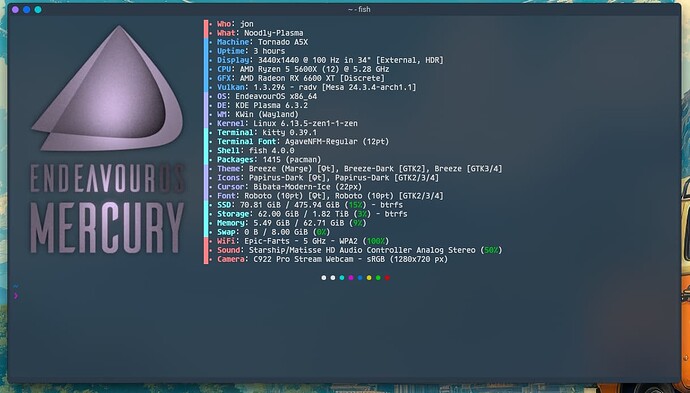Click the blue window control circle
Screen dimensions: 690x393
point(27,9)
